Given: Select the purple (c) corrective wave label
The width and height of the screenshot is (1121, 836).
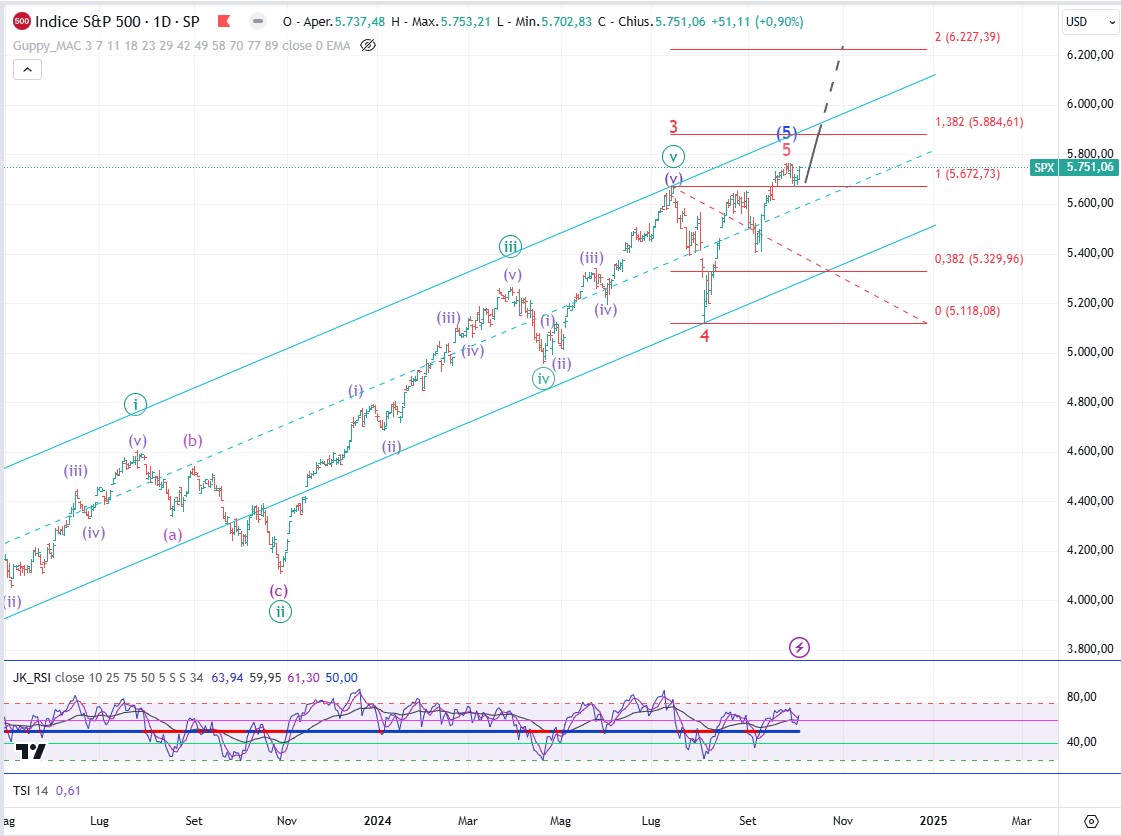Looking at the screenshot, I should [x=279, y=591].
